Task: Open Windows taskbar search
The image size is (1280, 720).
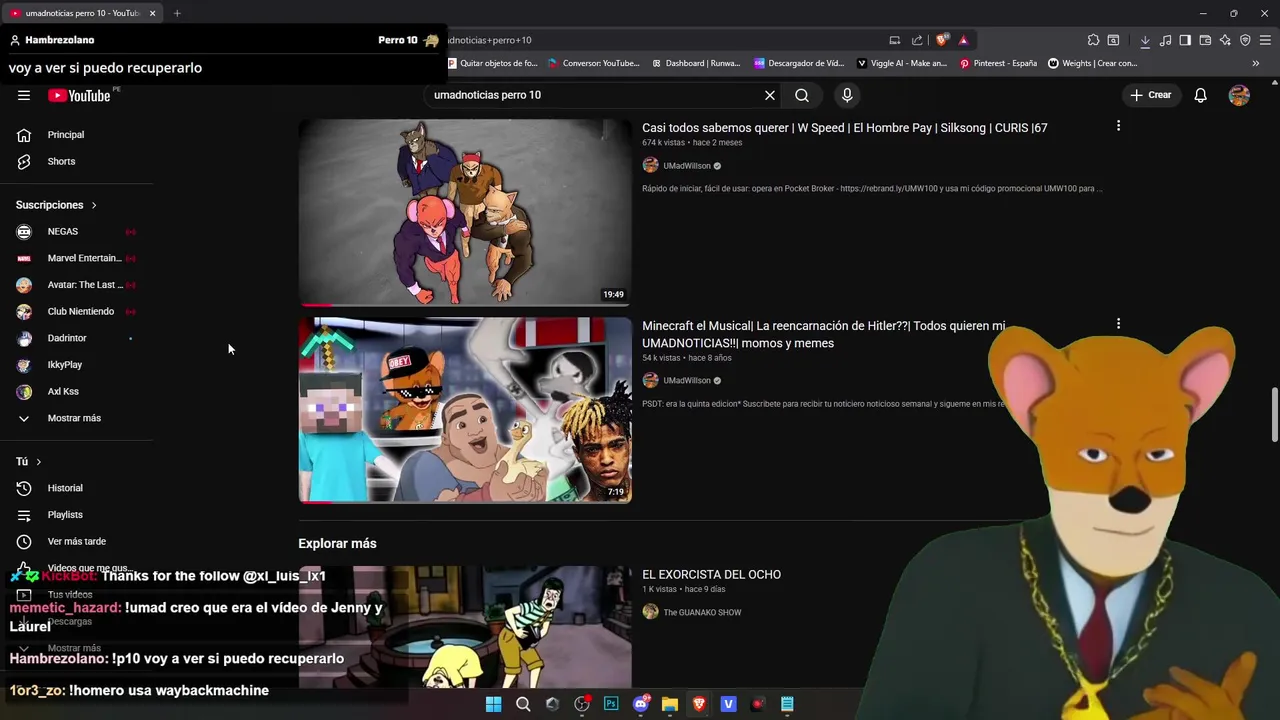Action: point(523,704)
